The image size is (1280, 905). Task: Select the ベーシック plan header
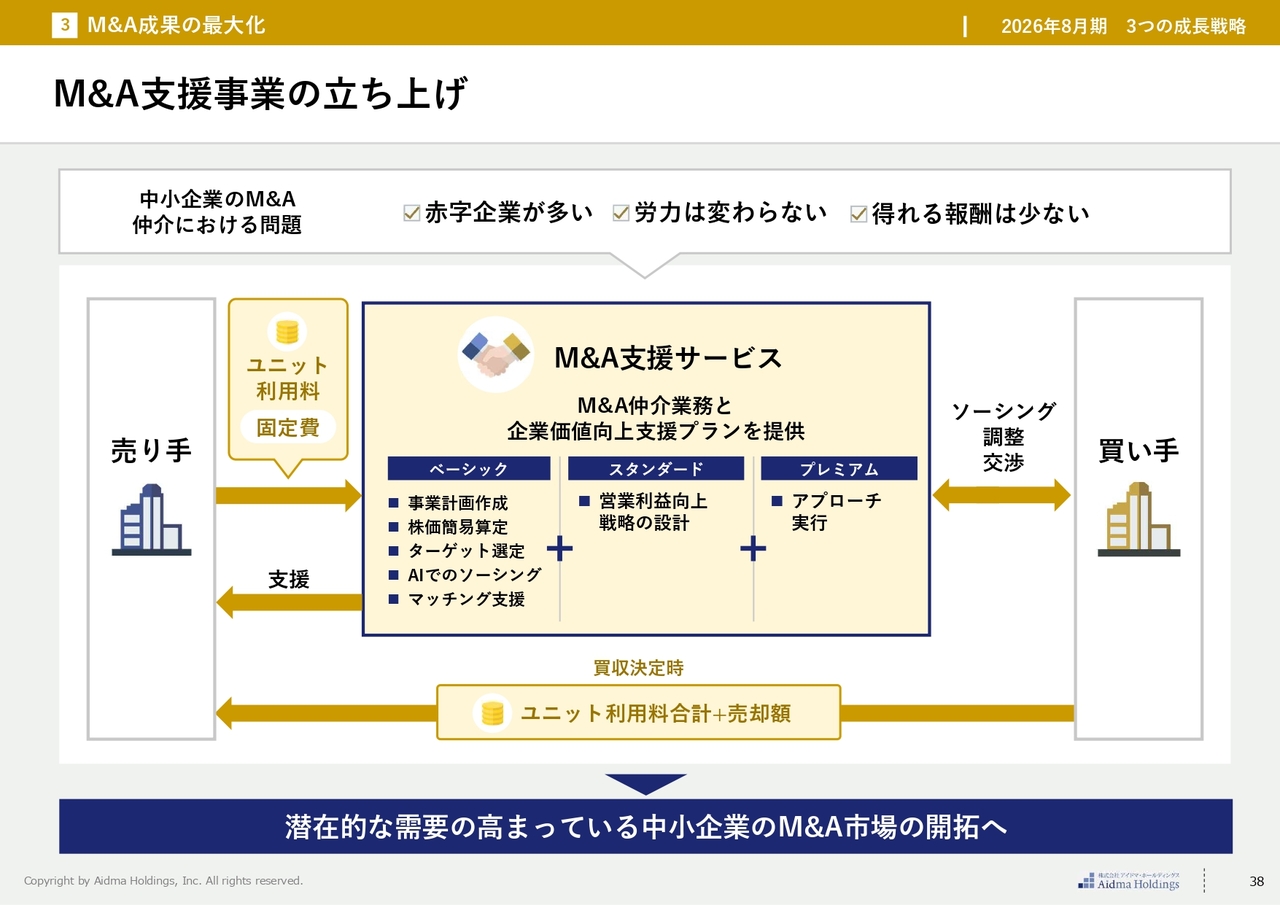[x=469, y=469]
